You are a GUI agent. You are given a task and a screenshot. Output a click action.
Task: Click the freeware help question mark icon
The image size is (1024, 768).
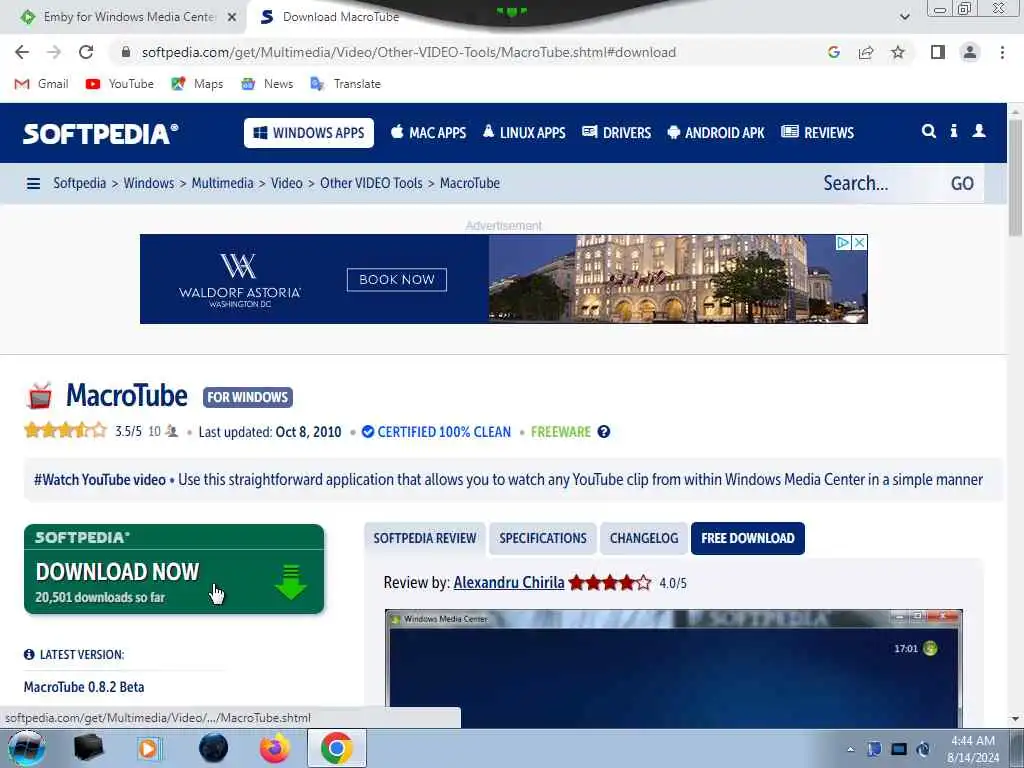(x=604, y=432)
